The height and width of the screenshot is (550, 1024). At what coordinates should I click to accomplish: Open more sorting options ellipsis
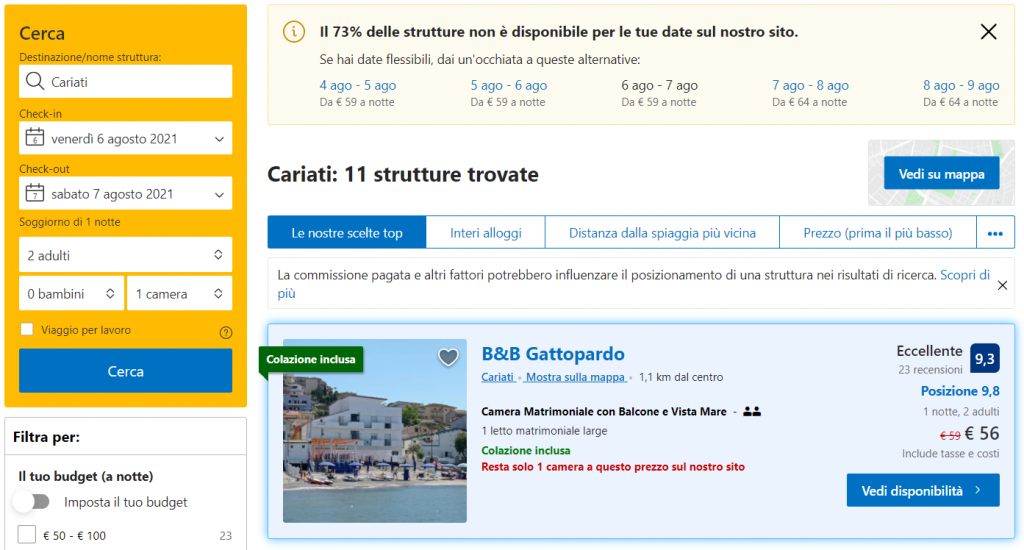994,233
